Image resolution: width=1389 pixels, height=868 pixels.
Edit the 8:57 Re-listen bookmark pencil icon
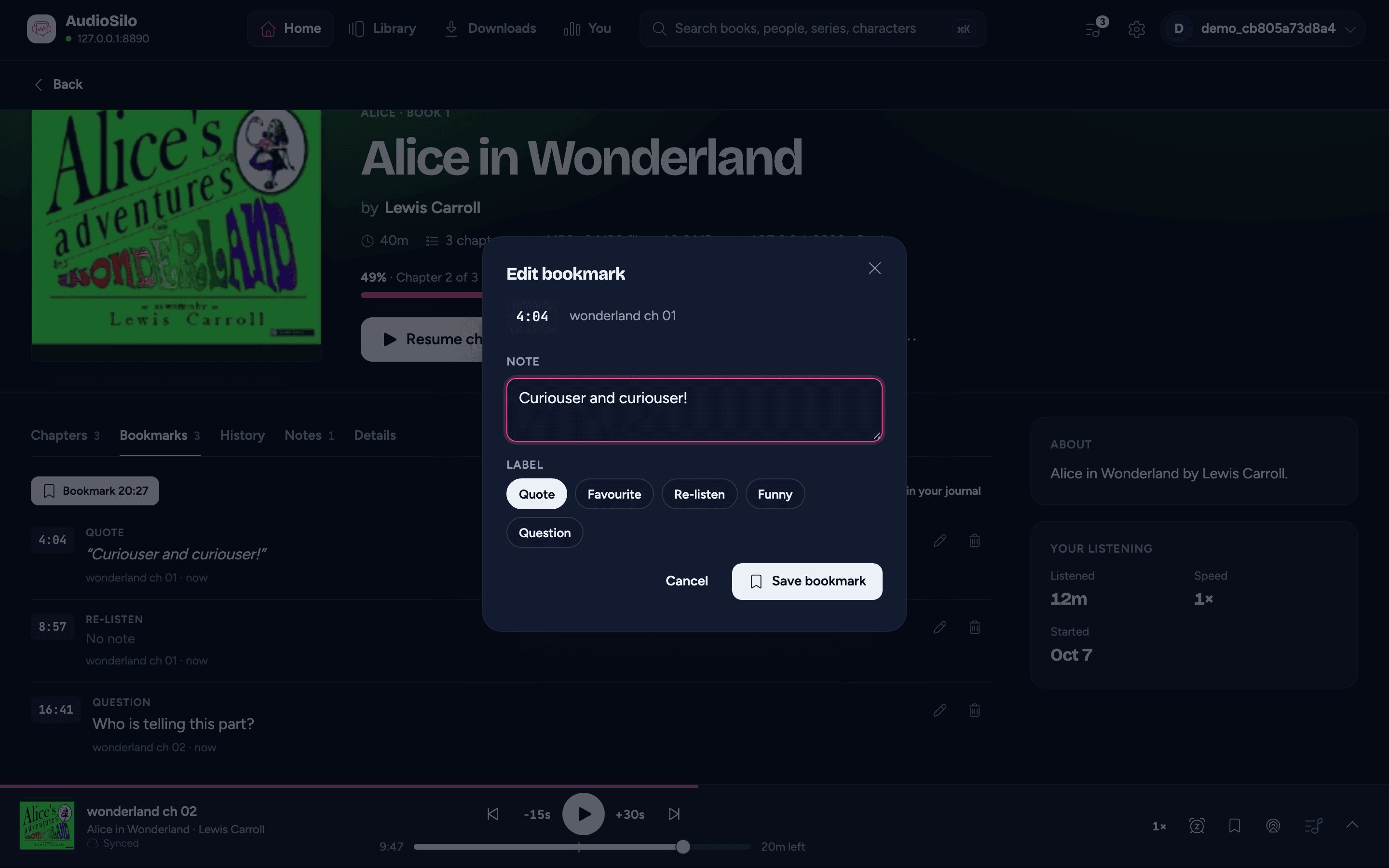pyautogui.click(x=940, y=627)
